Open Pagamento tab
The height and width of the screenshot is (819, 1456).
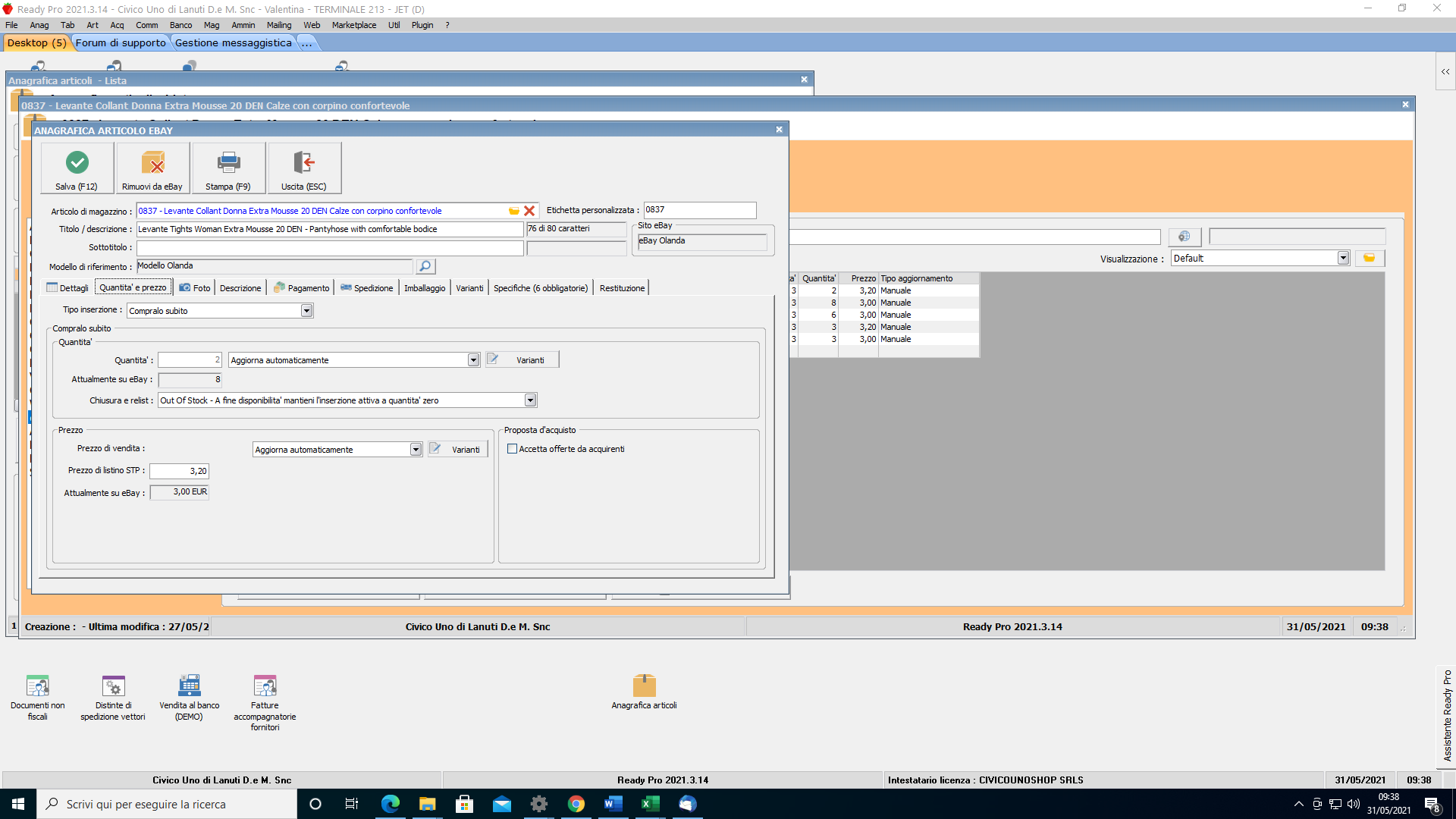click(302, 288)
